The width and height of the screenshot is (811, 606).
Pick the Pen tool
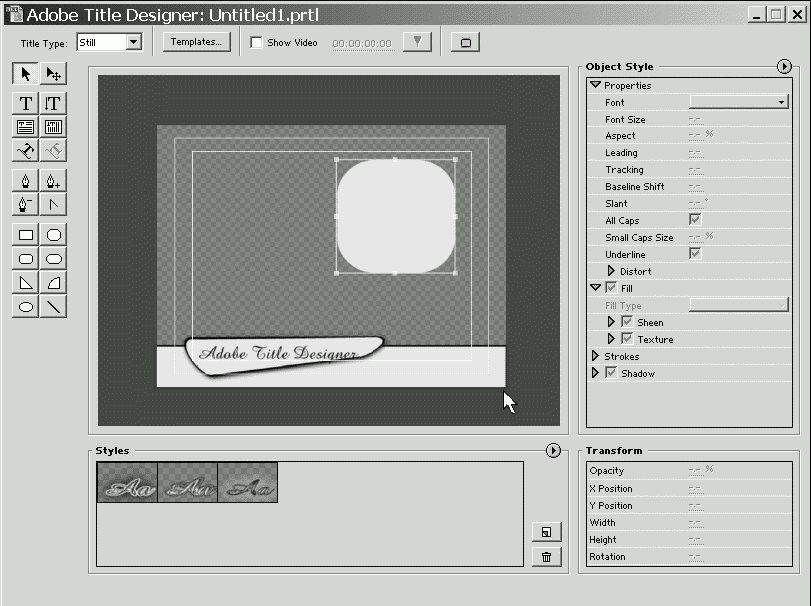tap(26, 181)
